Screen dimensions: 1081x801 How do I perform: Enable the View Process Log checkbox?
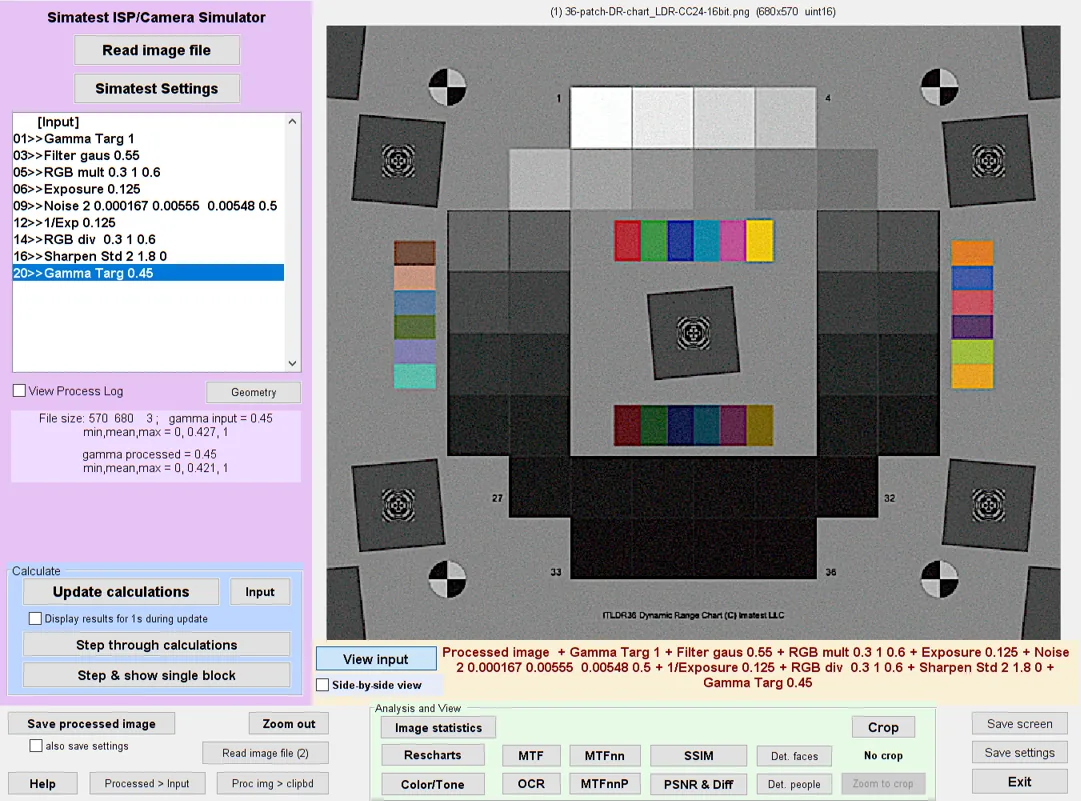pos(19,391)
